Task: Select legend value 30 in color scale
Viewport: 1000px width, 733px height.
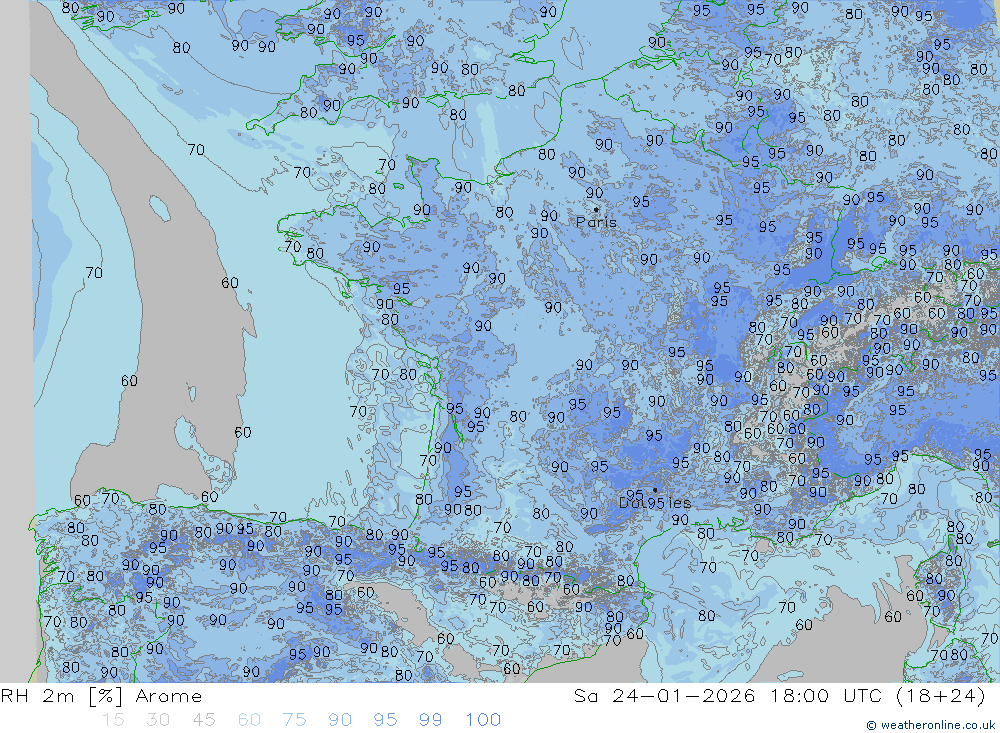Action: coord(158,720)
